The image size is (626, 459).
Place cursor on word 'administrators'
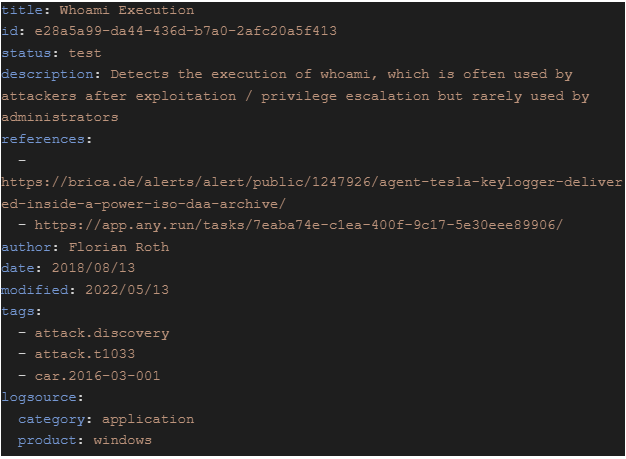pos(60,117)
